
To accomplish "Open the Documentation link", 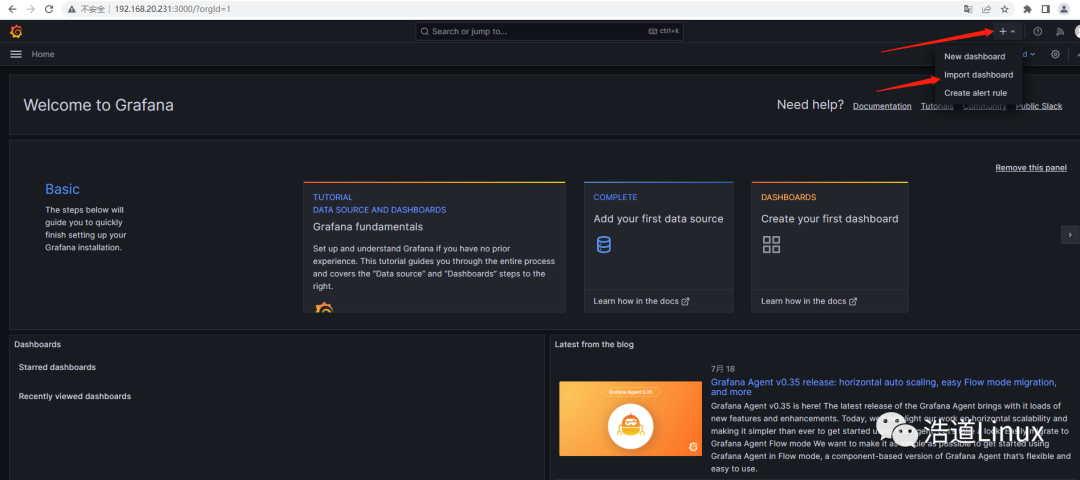I will tap(882, 106).
